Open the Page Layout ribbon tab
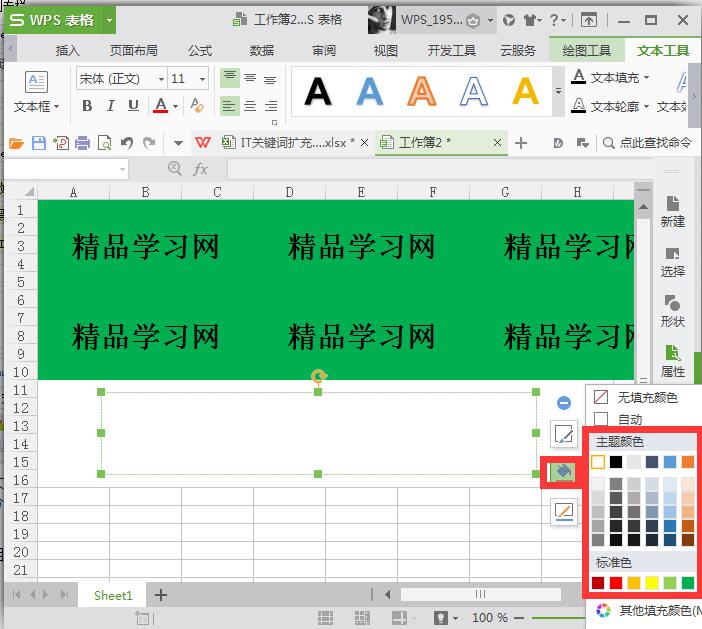Viewport: 702px width, 629px height. point(134,51)
